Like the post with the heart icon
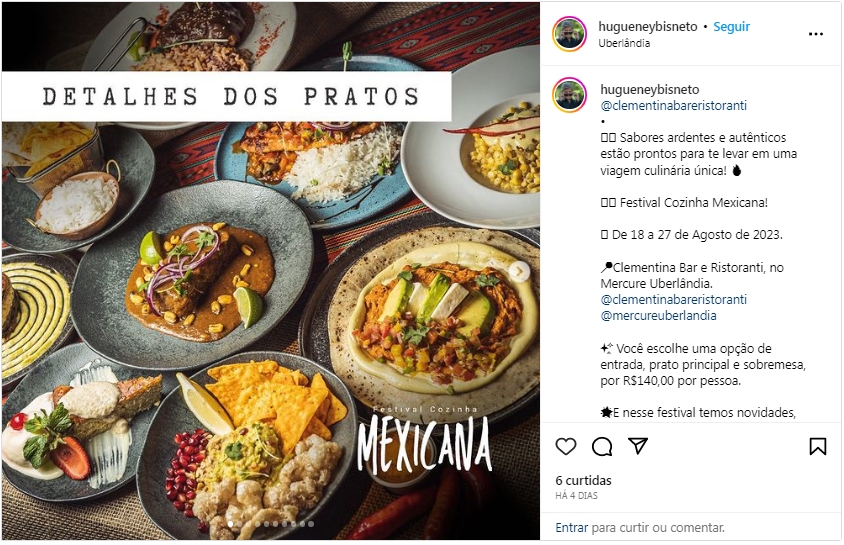 tap(566, 447)
